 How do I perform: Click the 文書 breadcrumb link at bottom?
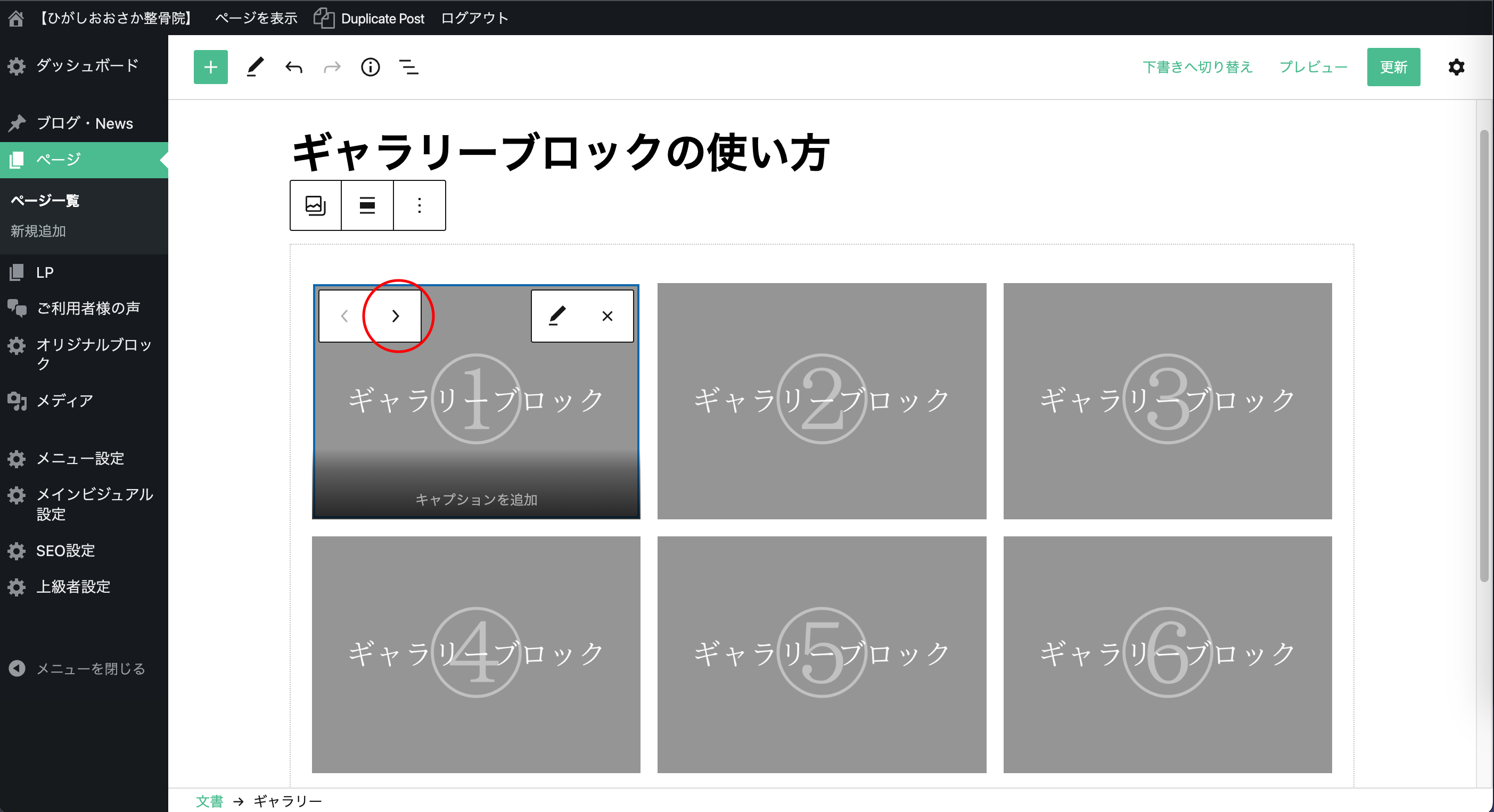[209, 801]
